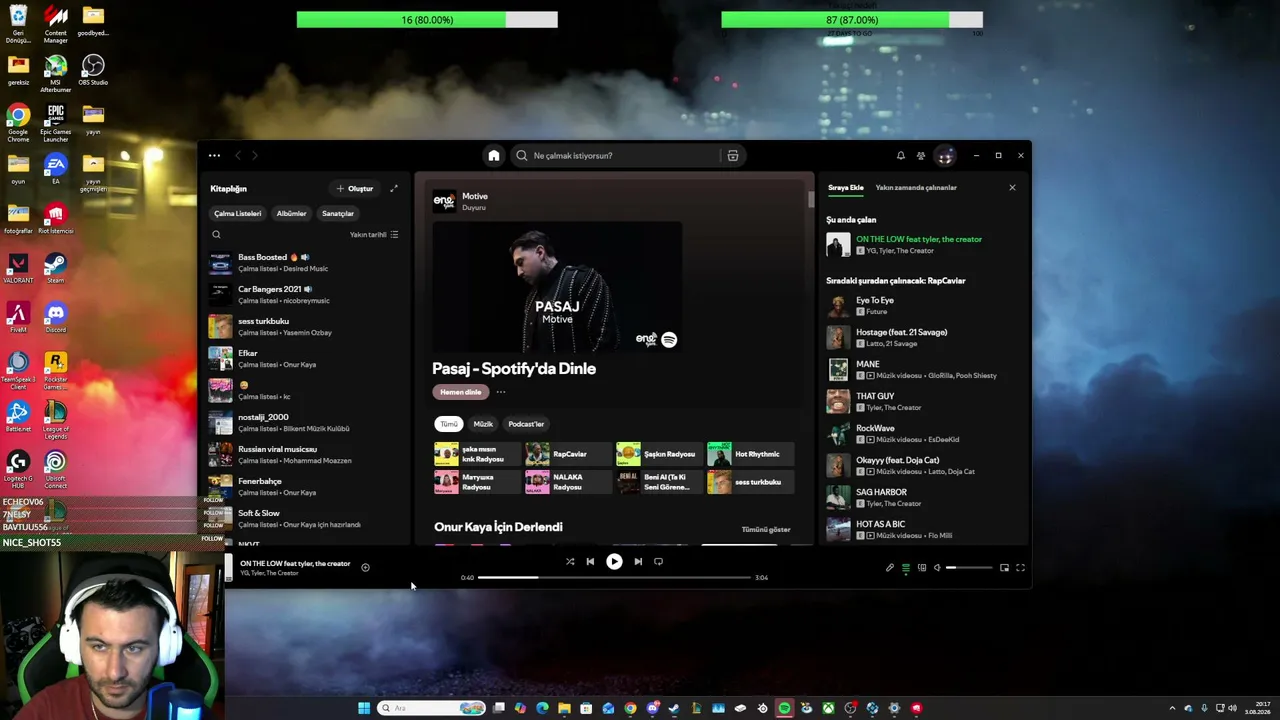Go back to the previous track
Screen dimensions: 1280x720
[x=590, y=562]
